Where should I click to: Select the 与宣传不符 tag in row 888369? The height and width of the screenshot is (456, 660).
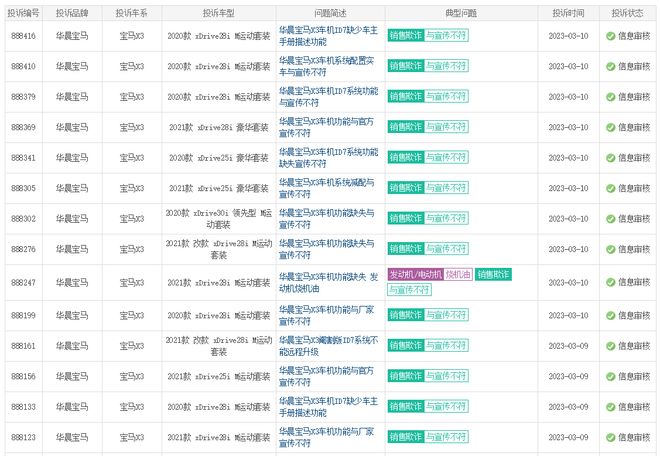tap(446, 127)
